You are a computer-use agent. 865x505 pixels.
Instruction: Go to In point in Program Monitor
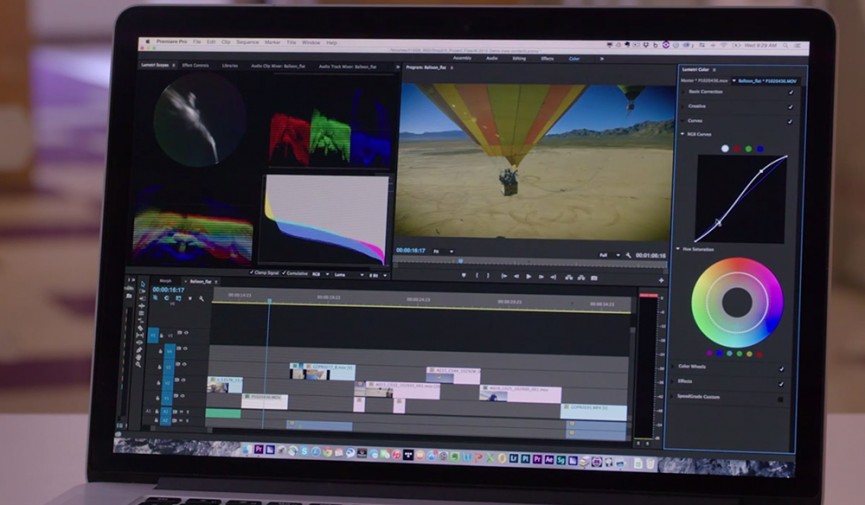pyautogui.click(x=504, y=276)
